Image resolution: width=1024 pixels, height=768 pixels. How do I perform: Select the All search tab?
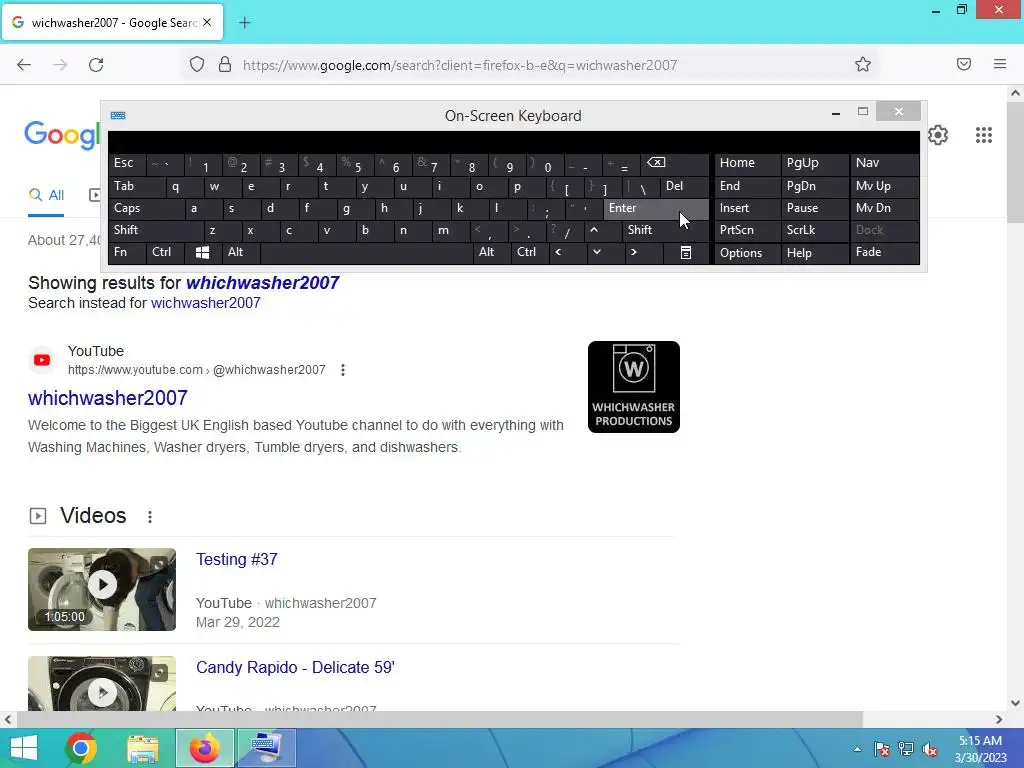pyautogui.click(x=46, y=195)
